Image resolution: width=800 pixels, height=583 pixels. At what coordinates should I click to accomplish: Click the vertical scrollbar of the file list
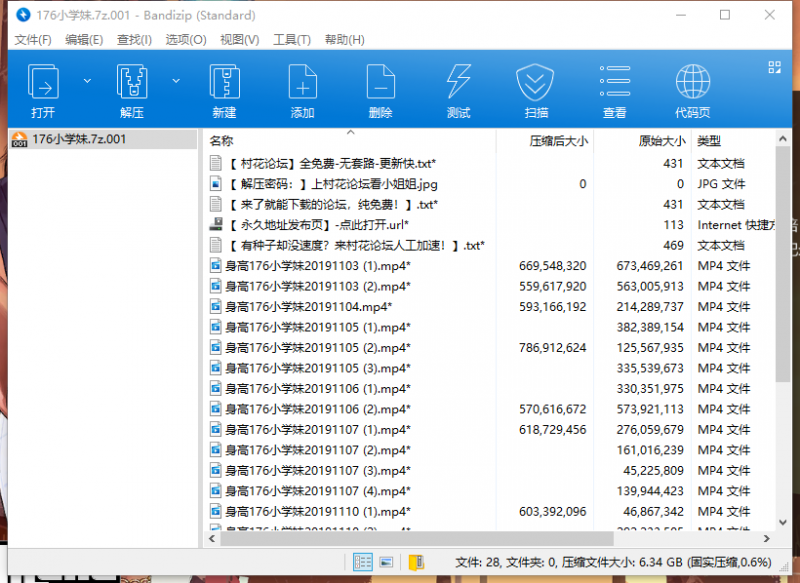[783, 300]
